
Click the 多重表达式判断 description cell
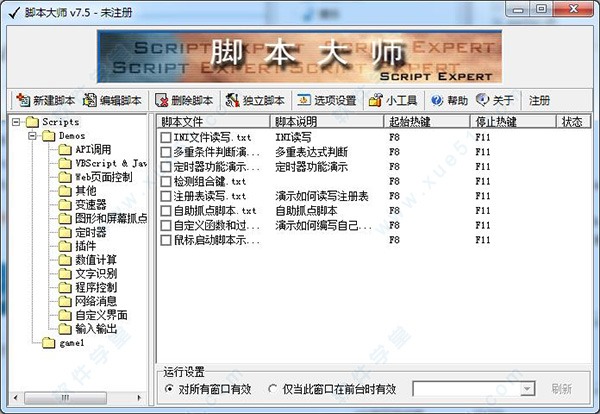311,152
